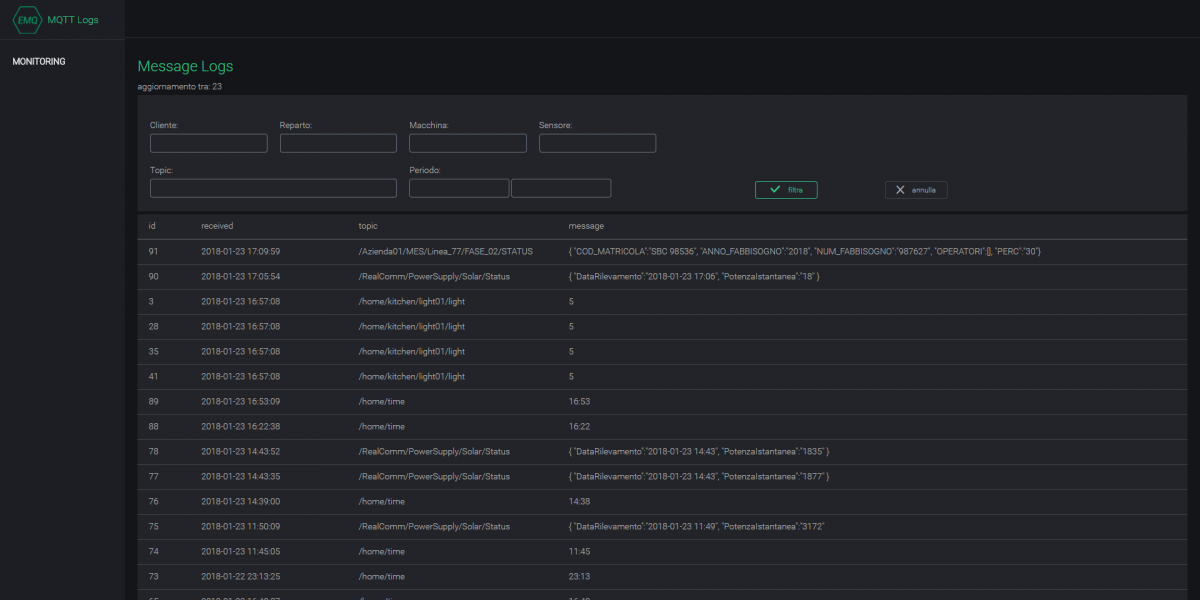Viewport: 1200px width, 600px height.
Task: Click into the Macchina text field
Action: 467,143
